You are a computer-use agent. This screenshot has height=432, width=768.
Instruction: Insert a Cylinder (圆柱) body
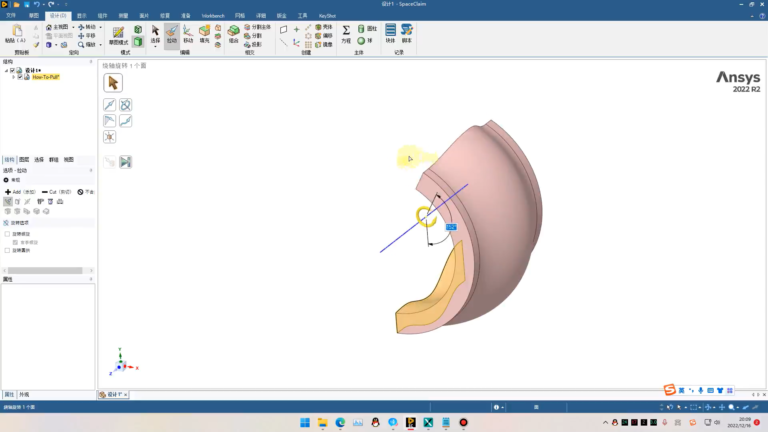click(367, 29)
